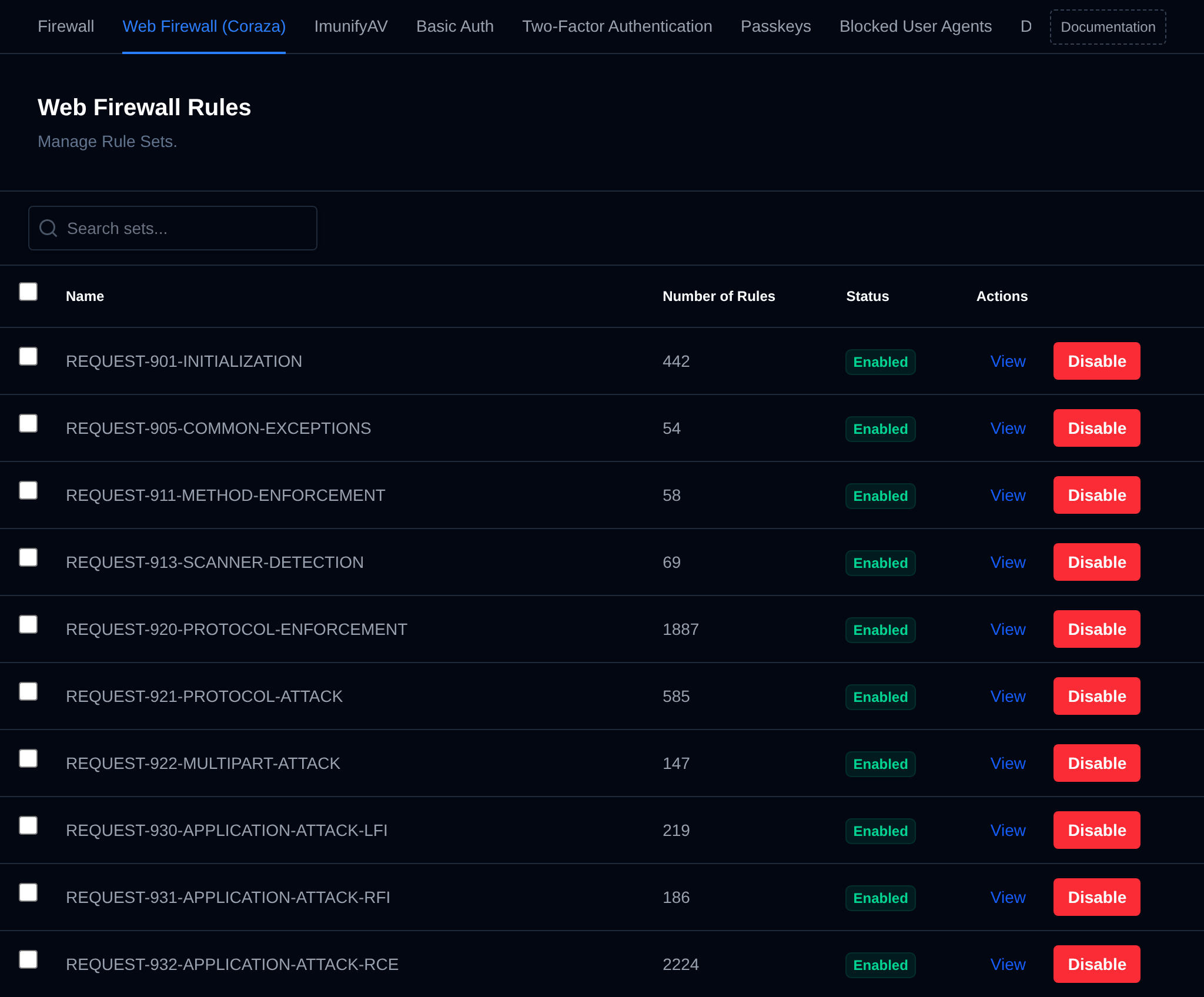Disable REQUEST-922-MULTIPART-ATTACK rule set

point(1097,763)
